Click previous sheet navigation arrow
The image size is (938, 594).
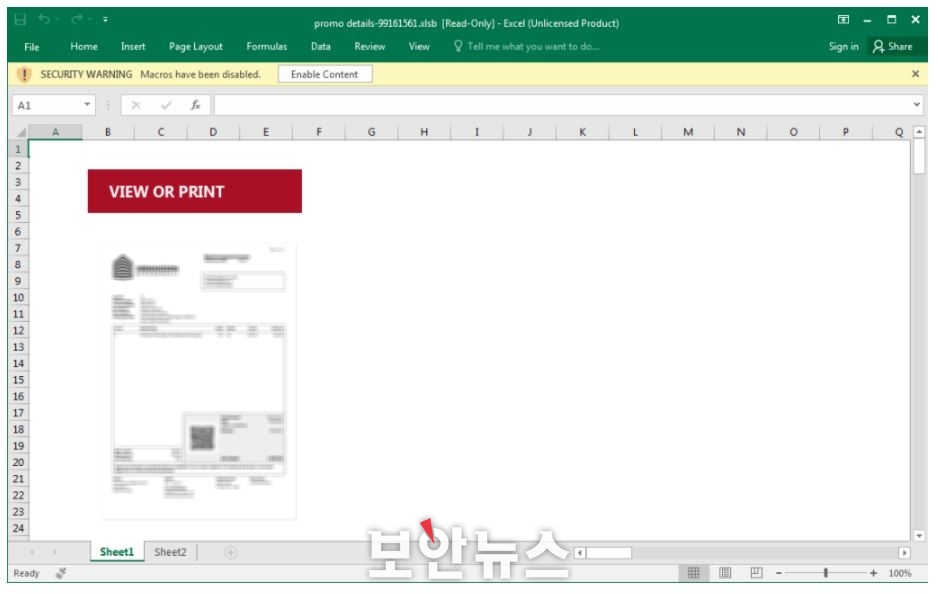coord(32,553)
